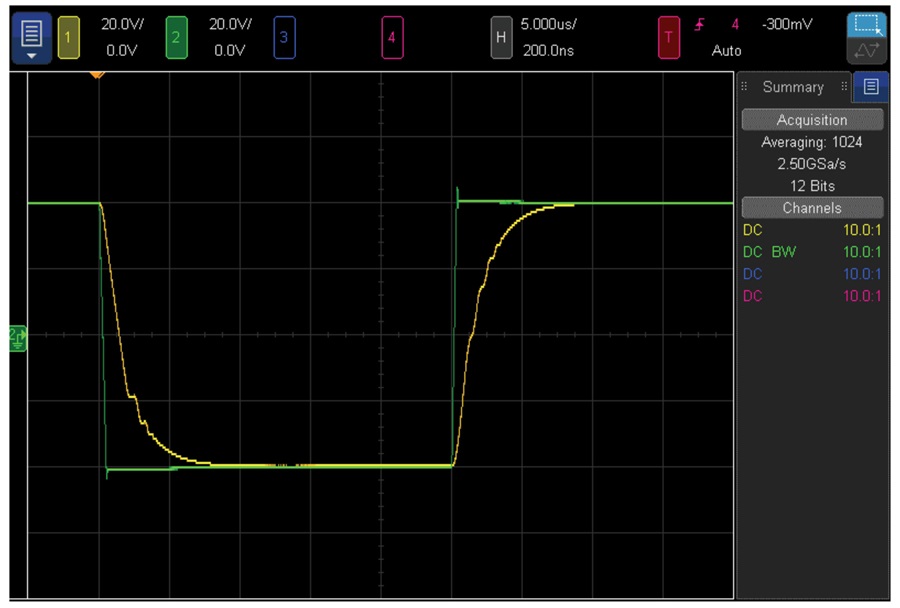Open the horizontal H settings button
Image resolution: width=900 pixels, height=608 pixels.
(501, 37)
